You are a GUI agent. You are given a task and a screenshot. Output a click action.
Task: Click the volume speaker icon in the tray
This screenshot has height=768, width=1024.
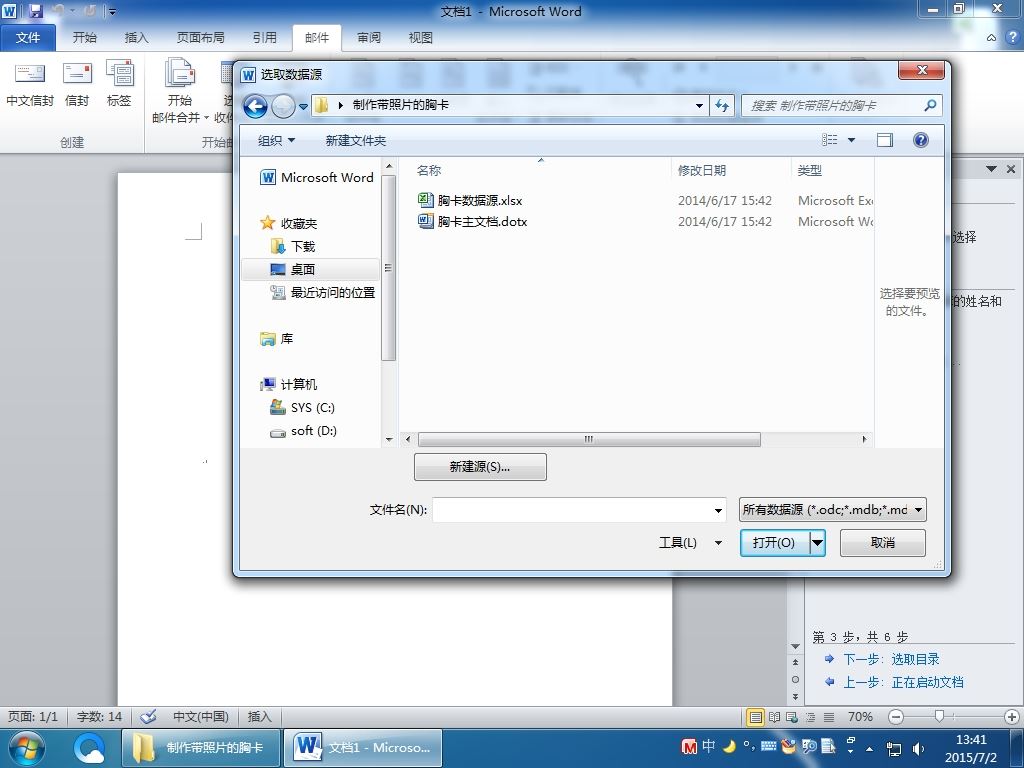(918, 748)
